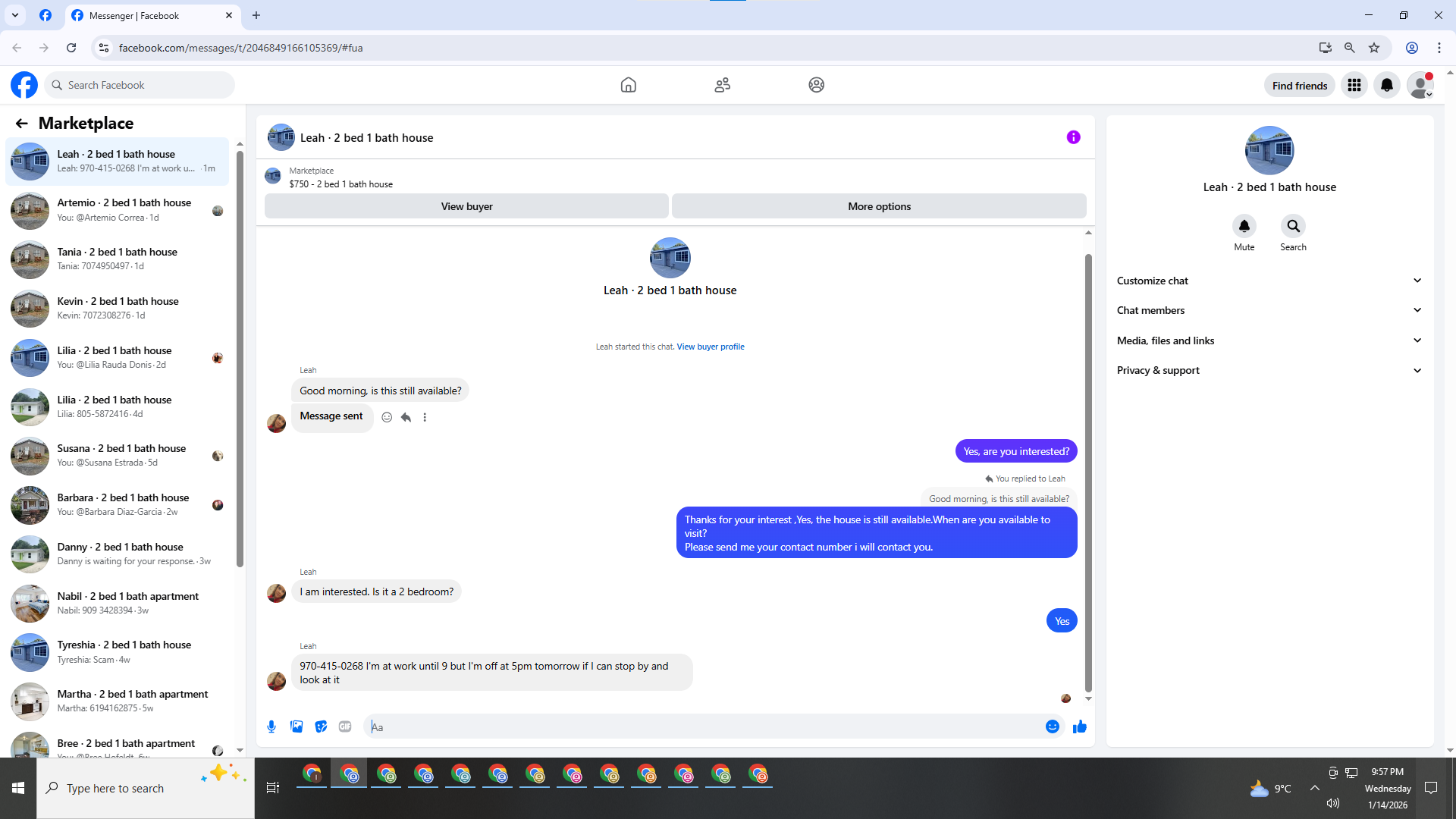Attach a photo using the image icon

tap(297, 726)
